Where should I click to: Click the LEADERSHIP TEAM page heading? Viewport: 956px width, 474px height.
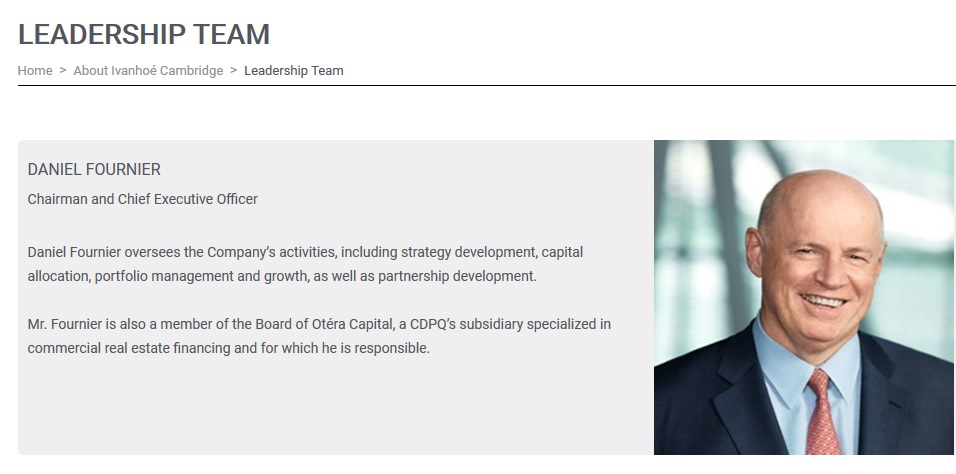coord(144,33)
